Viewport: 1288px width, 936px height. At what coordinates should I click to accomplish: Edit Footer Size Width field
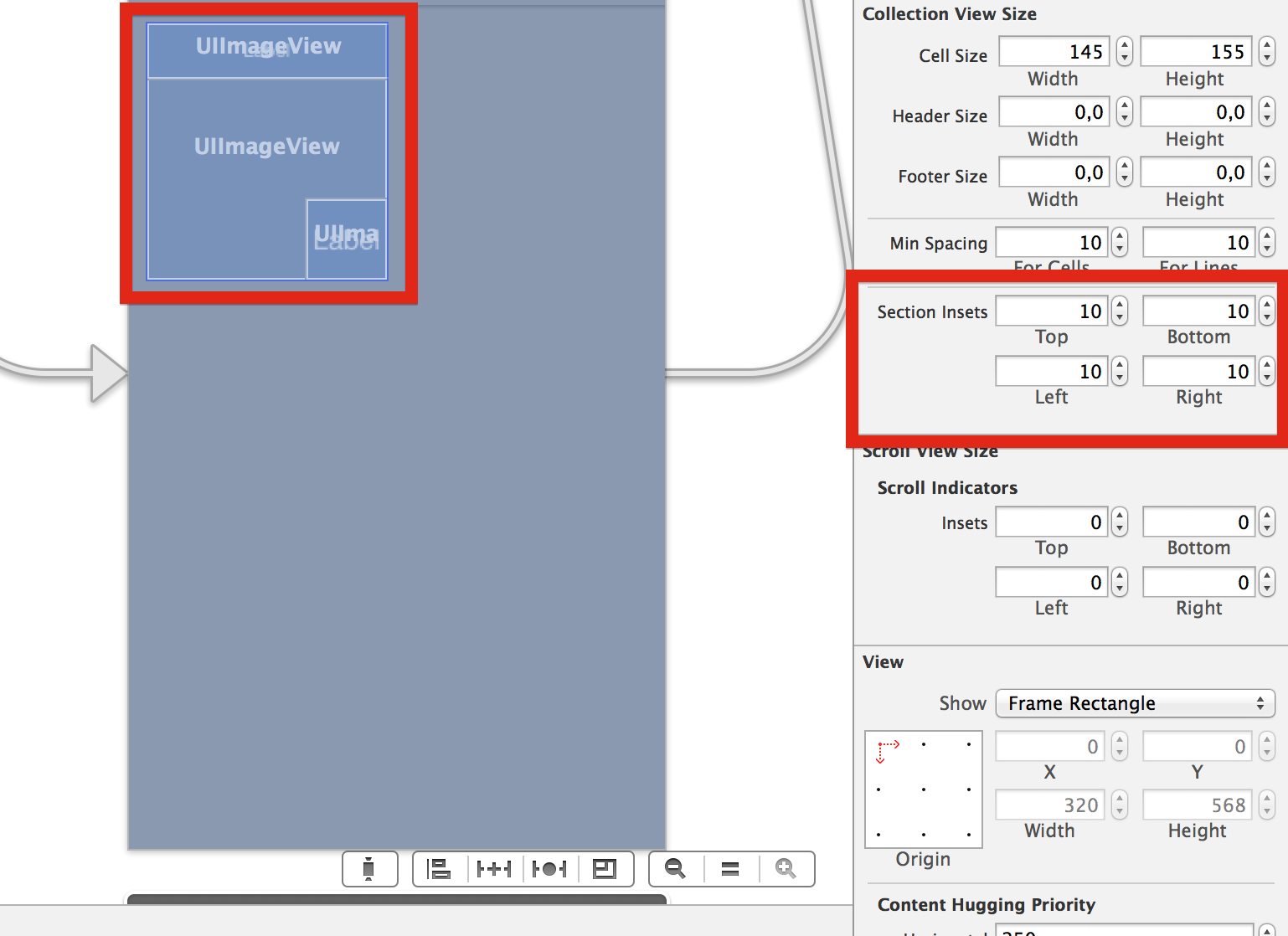pyautogui.click(x=1054, y=172)
